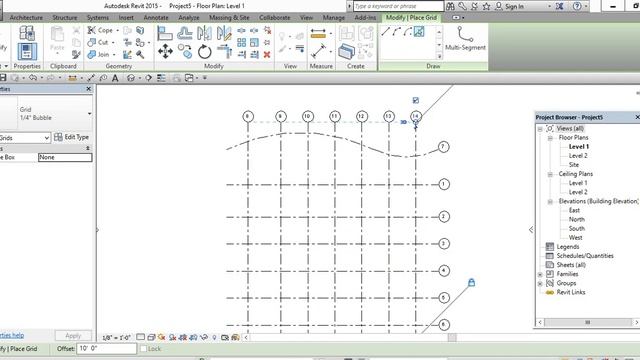Expand the Draw gallery list arrow

click(x=439, y=56)
